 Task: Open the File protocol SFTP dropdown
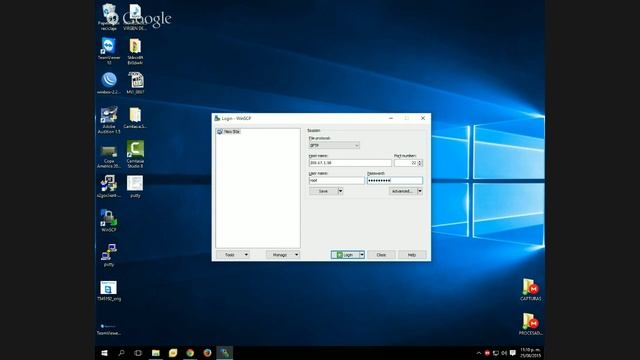tap(334, 145)
